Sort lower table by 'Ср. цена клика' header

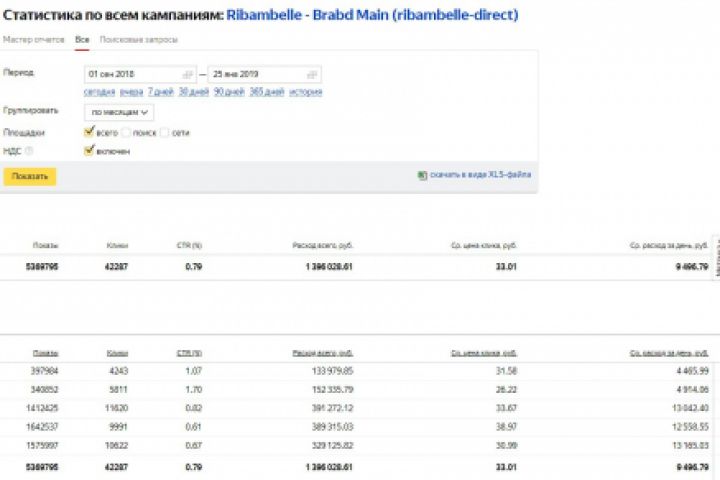(x=484, y=353)
